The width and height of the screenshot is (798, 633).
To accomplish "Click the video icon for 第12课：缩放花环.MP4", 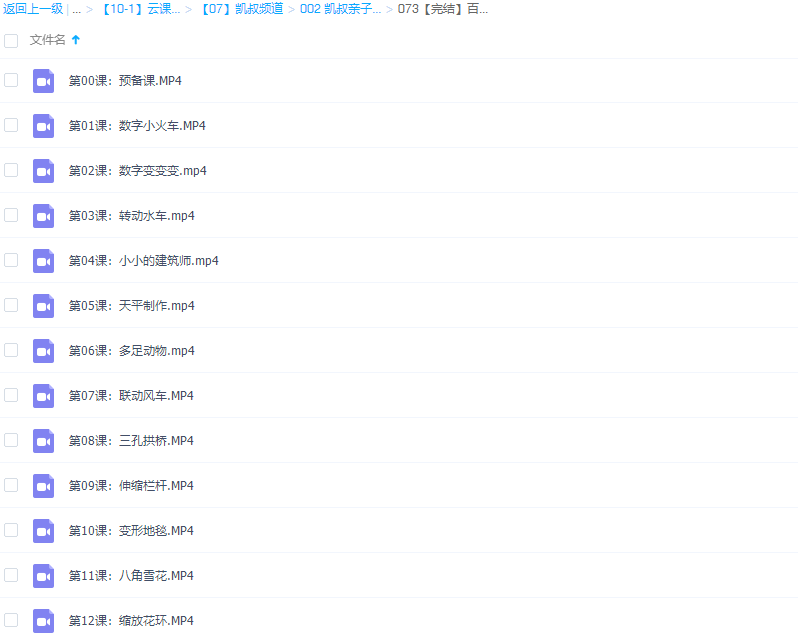I will click(43, 620).
